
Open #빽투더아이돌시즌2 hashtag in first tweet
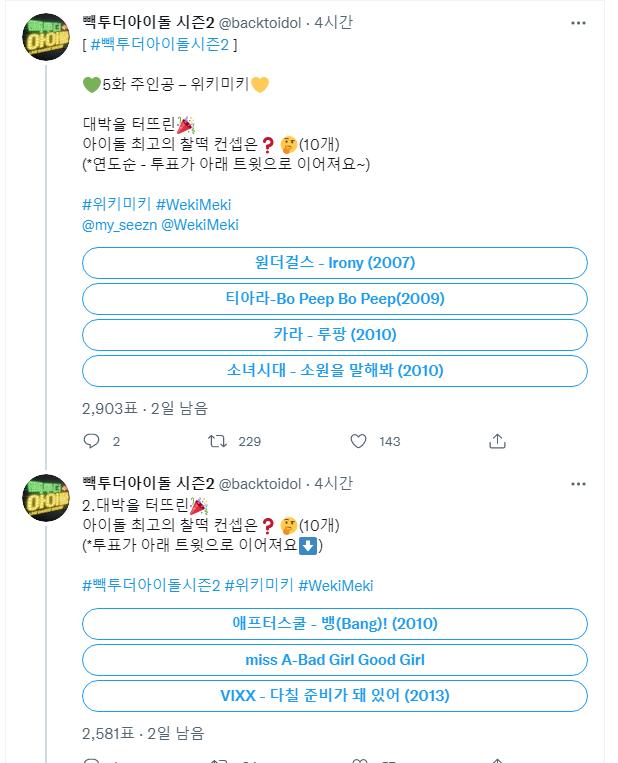tap(160, 45)
